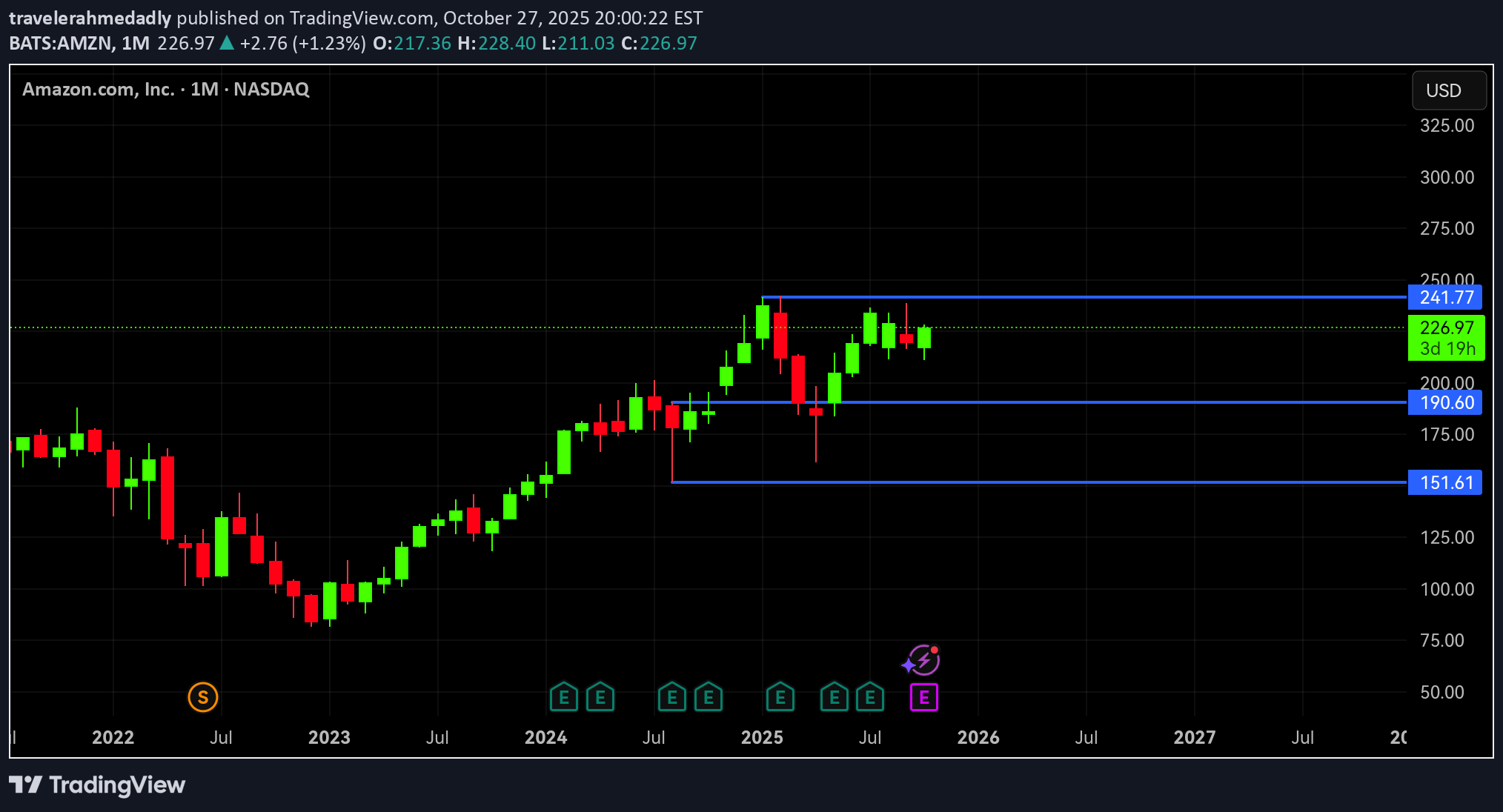Click the purple lightning bolt news icon

923,659
